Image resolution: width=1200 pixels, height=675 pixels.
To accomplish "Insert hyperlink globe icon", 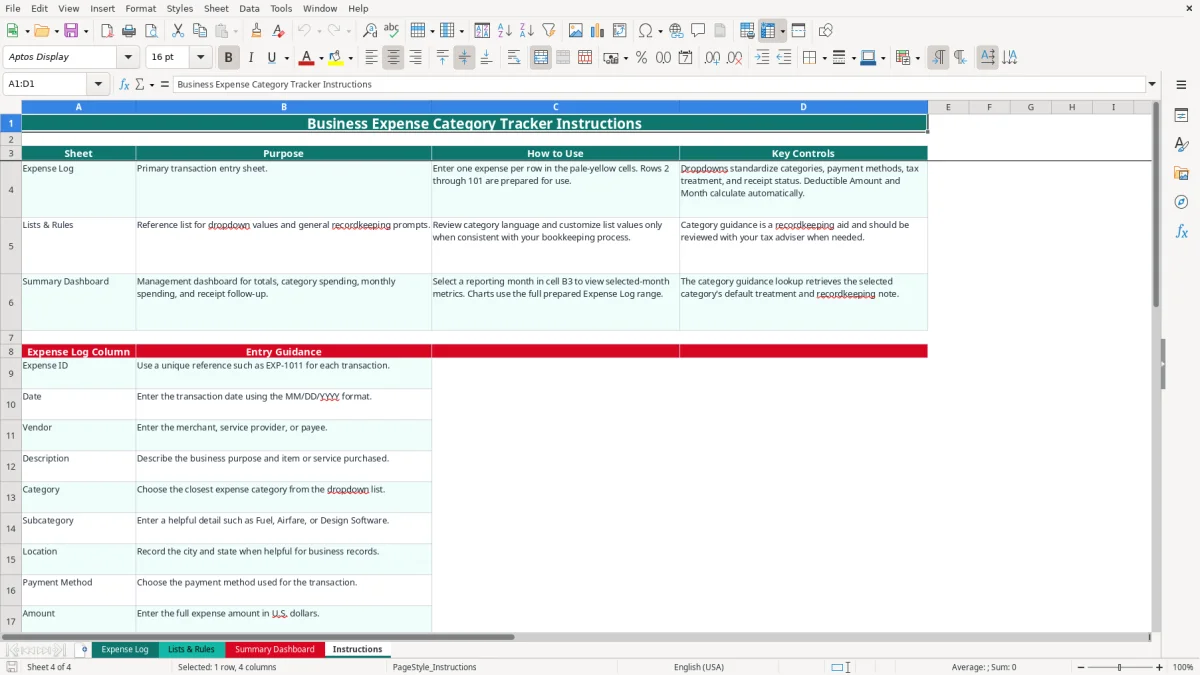I will click(x=676, y=31).
